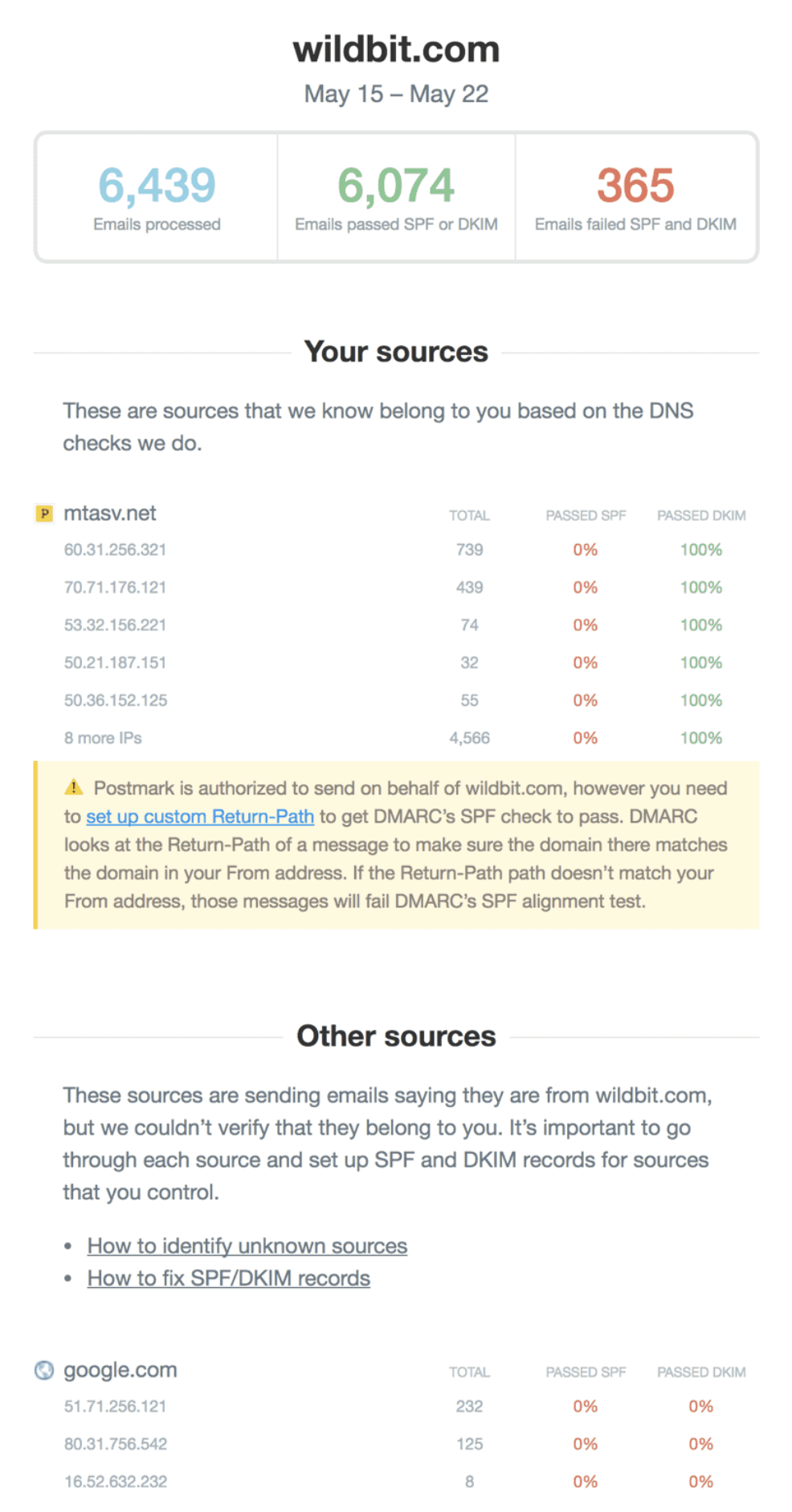The width and height of the screenshot is (792, 1512).
Task: Open the set up custom Return-Path link
Action: 200,816
